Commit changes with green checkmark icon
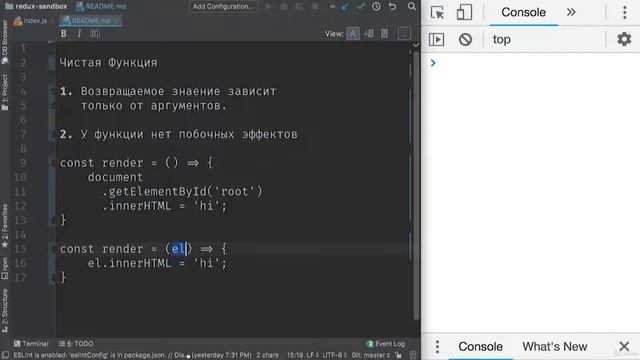 tap(361, 7)
